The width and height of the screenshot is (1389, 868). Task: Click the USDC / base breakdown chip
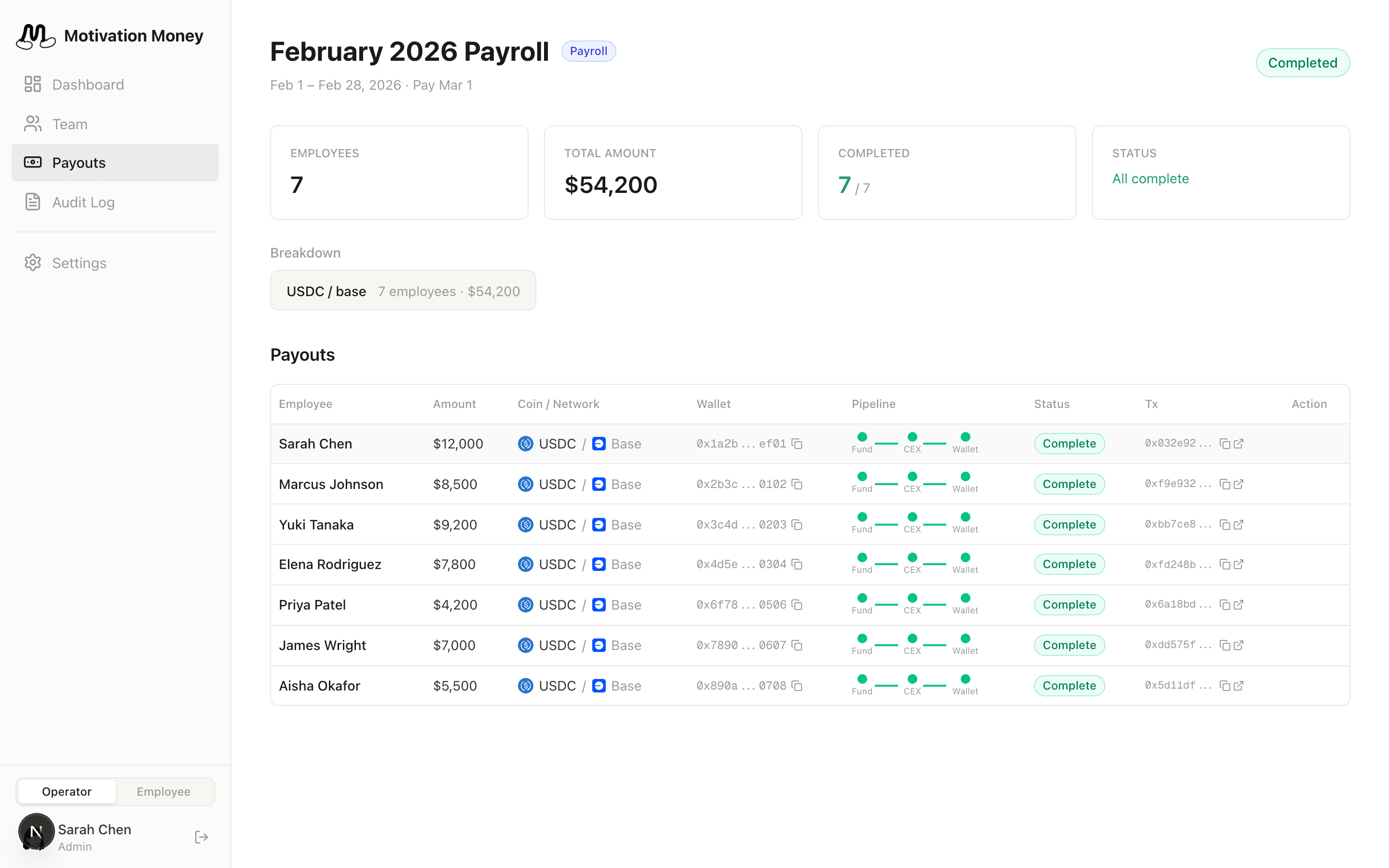[x=403, y=291]
